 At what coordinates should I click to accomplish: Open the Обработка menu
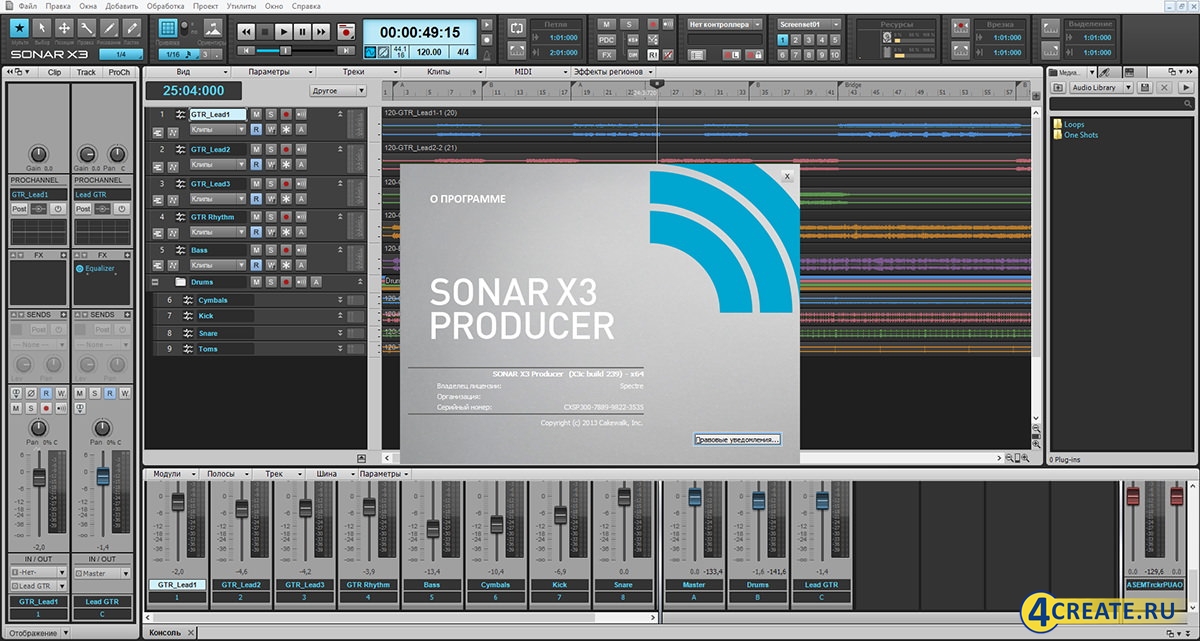click(x=165, y=6)
